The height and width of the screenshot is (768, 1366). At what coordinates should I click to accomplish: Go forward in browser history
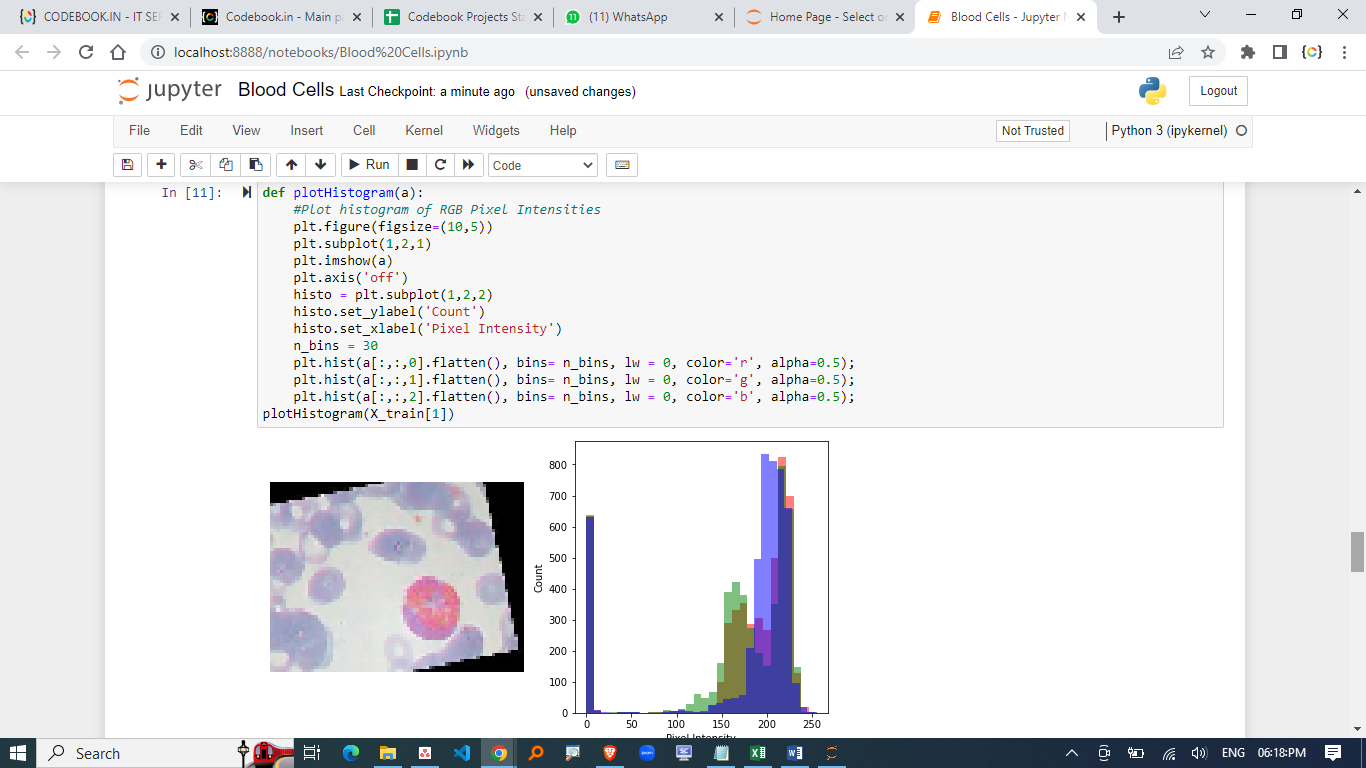tap(54, 52)
